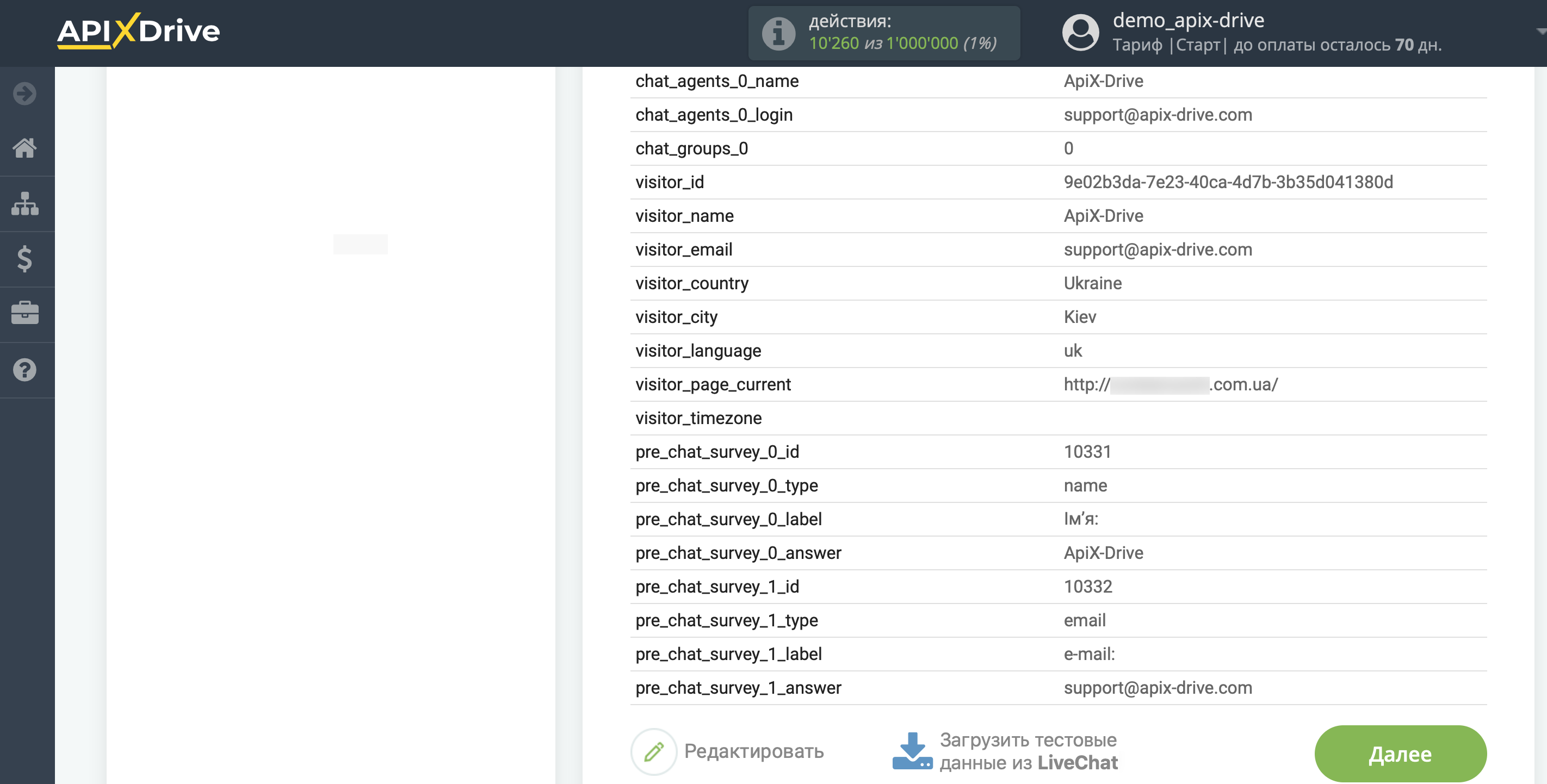Click Редактировать link
Screen dimensions: 1547x784
click(x=754, y=751)
